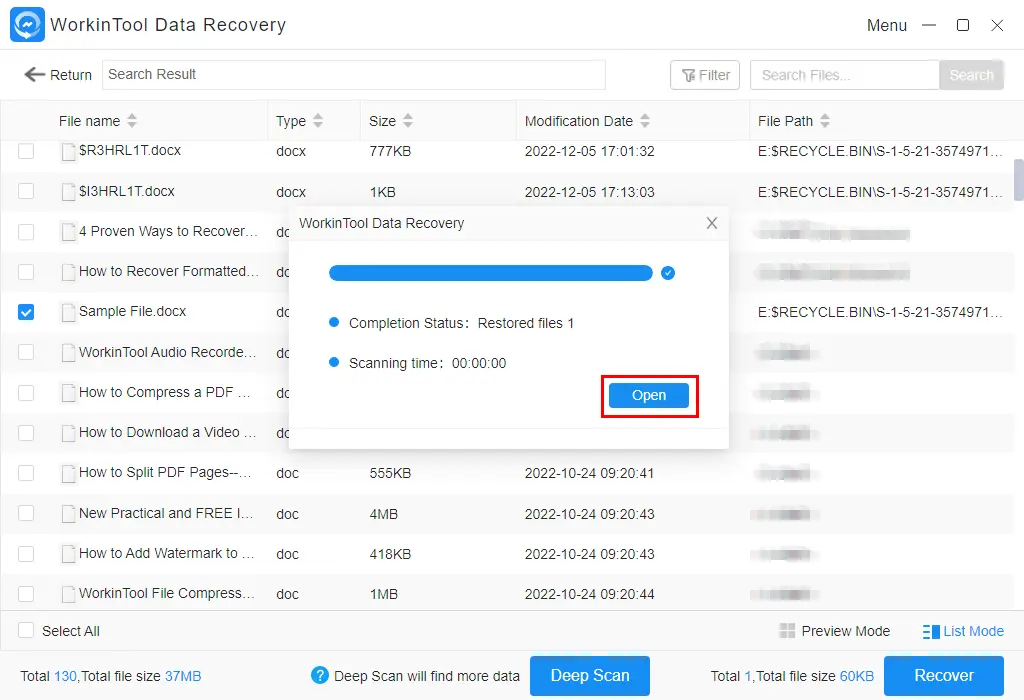This screenshot has height=700, width=1024.
Task: Check the box for How to Recover Formatted
Action: tap(26, 272)
